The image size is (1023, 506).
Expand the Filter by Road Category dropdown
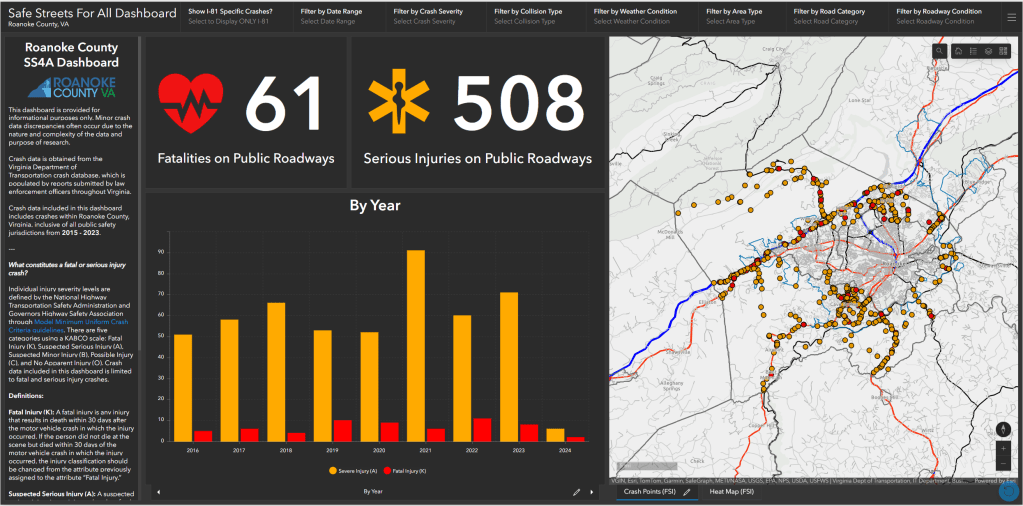point(830,16)
